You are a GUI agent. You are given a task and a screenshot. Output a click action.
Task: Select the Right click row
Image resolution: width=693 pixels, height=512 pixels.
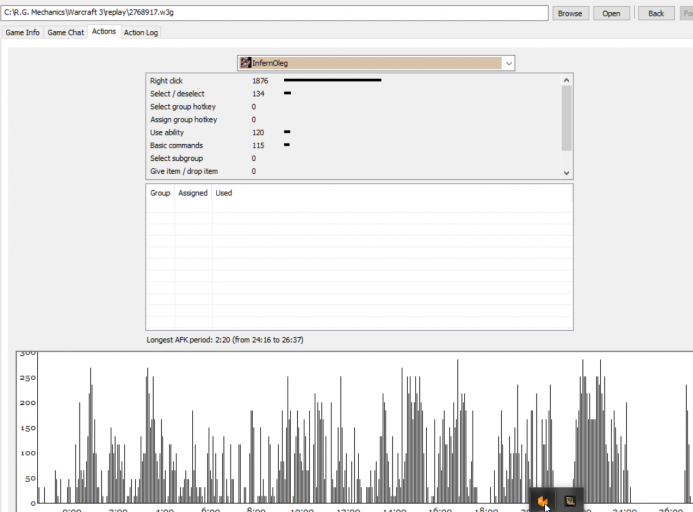click(354, 80)
